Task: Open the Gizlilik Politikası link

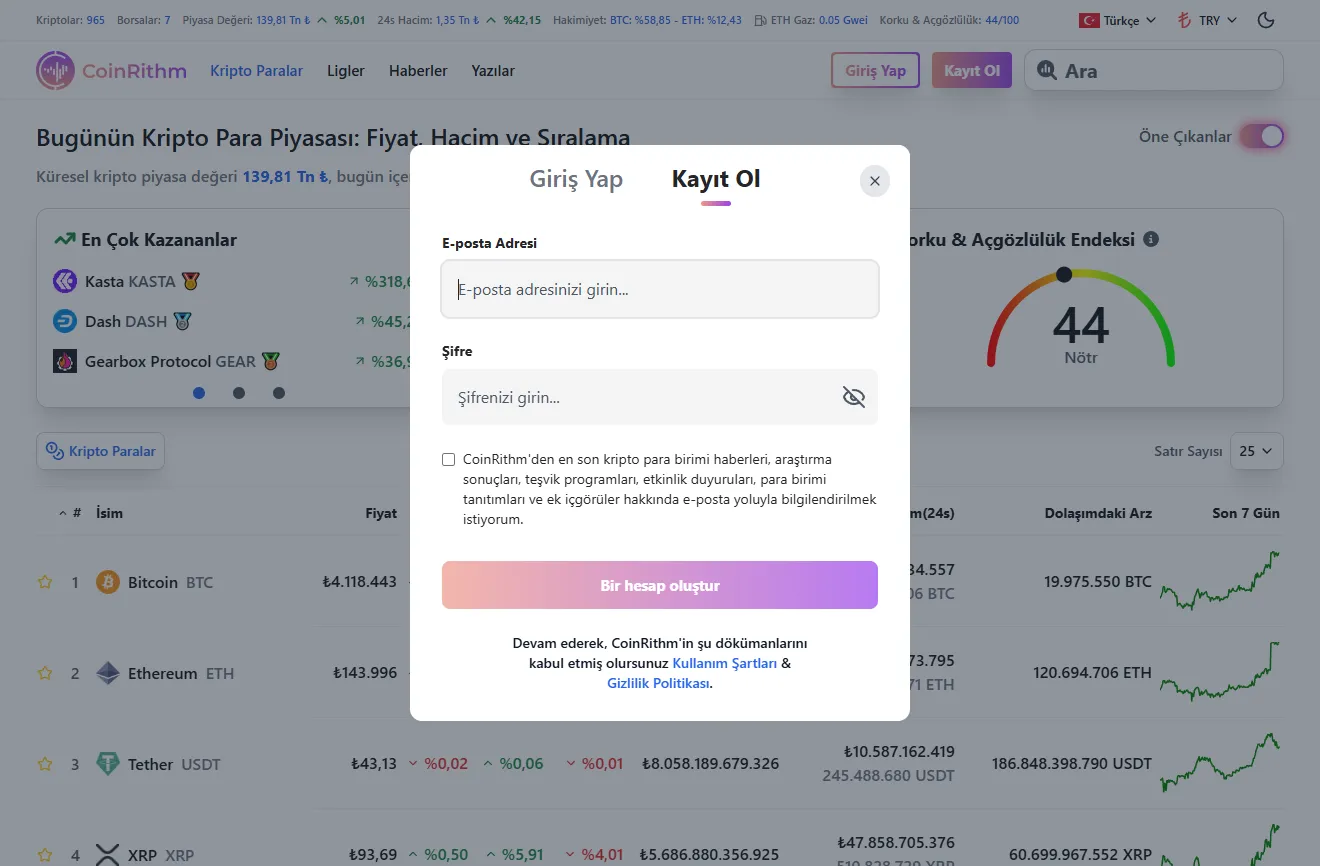Action: (657, 683)
